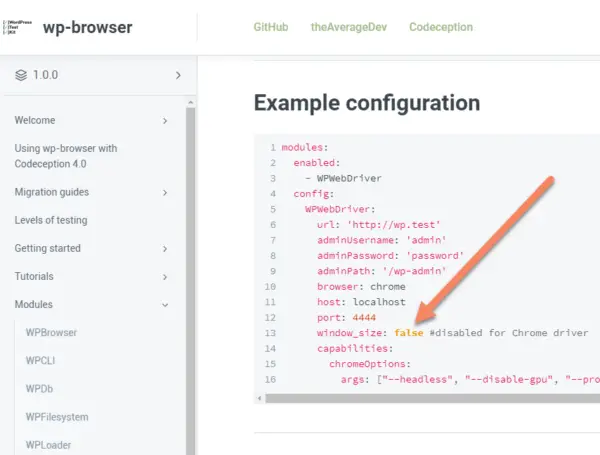Click the "--disable-gpu" argument
This screenshot has height=455, width=600.
tap(509, 380)
